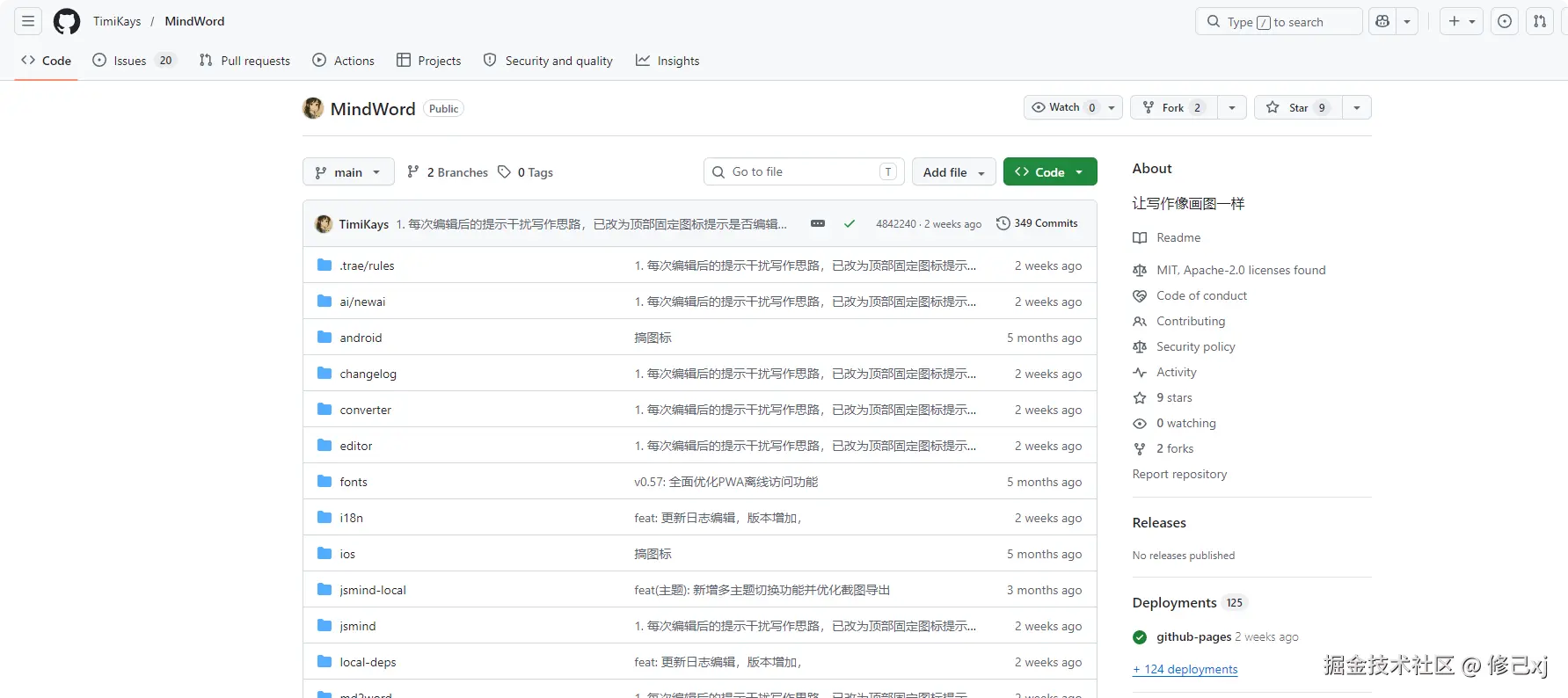1568x698 pixels.
Task: Open the android folder
Action: [x=361, y=338]
